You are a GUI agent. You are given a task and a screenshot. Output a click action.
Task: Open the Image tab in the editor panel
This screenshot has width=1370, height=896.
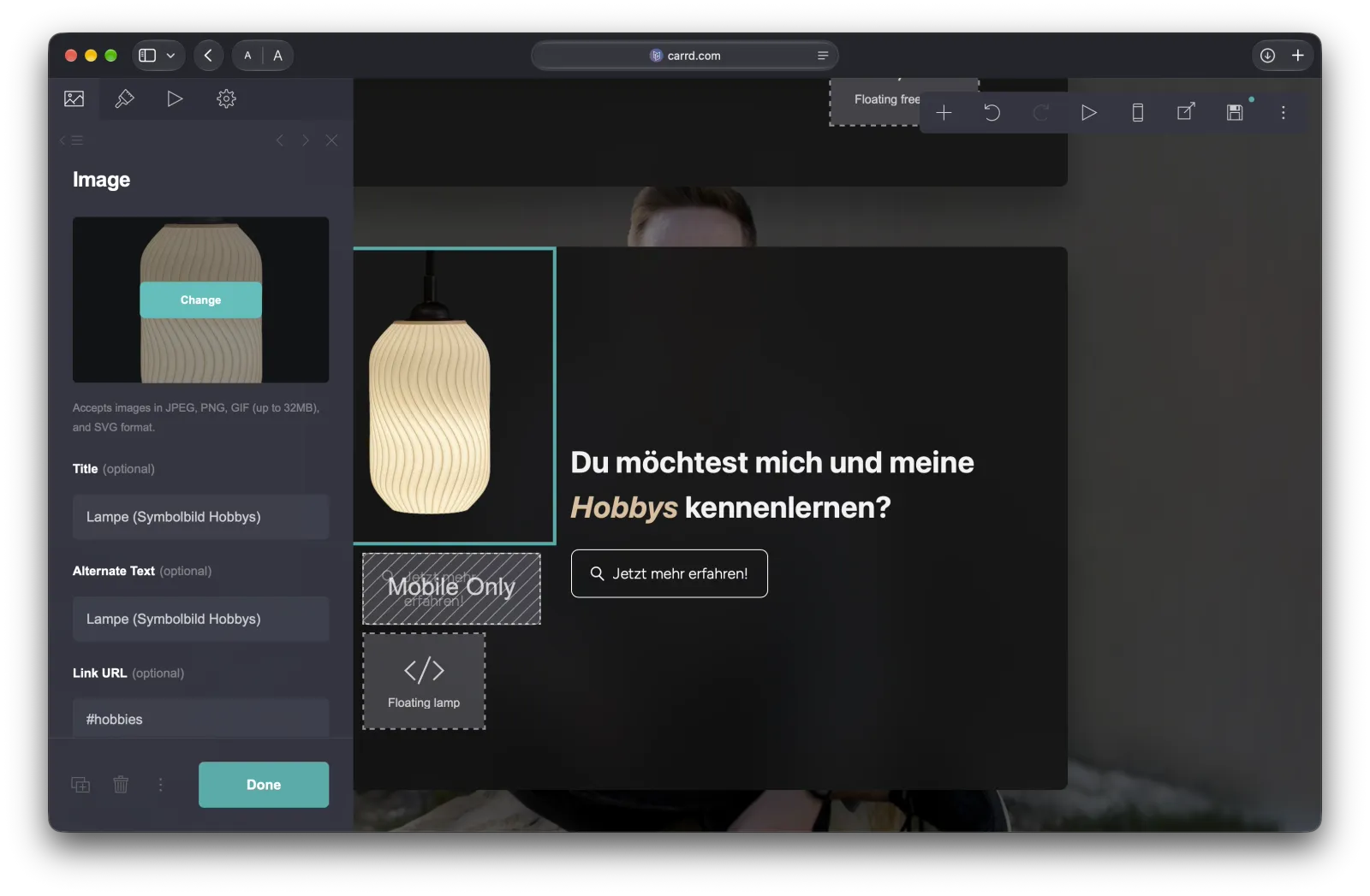tap(74, 99)
